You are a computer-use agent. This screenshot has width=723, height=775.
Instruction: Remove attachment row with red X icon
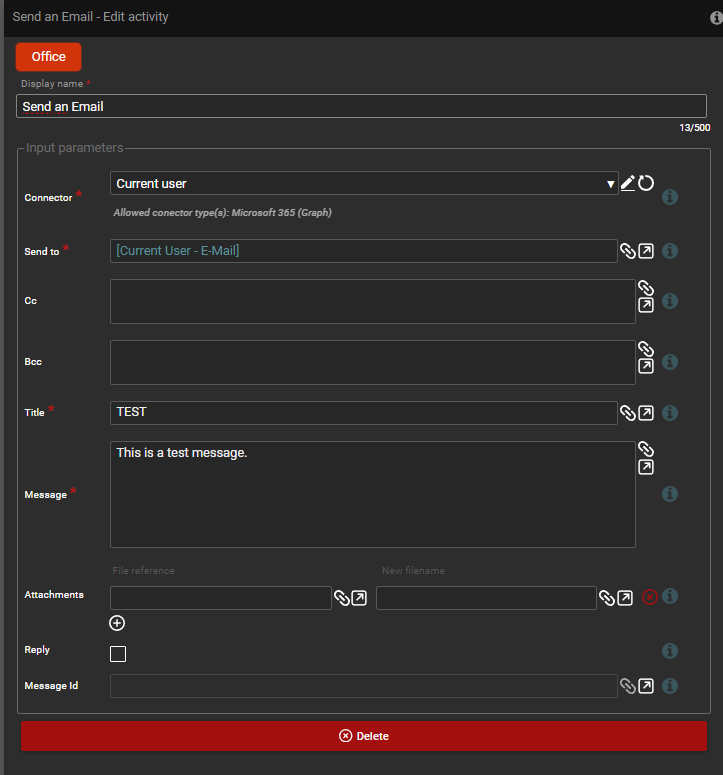pyautogui.click(x=650, y=597)
